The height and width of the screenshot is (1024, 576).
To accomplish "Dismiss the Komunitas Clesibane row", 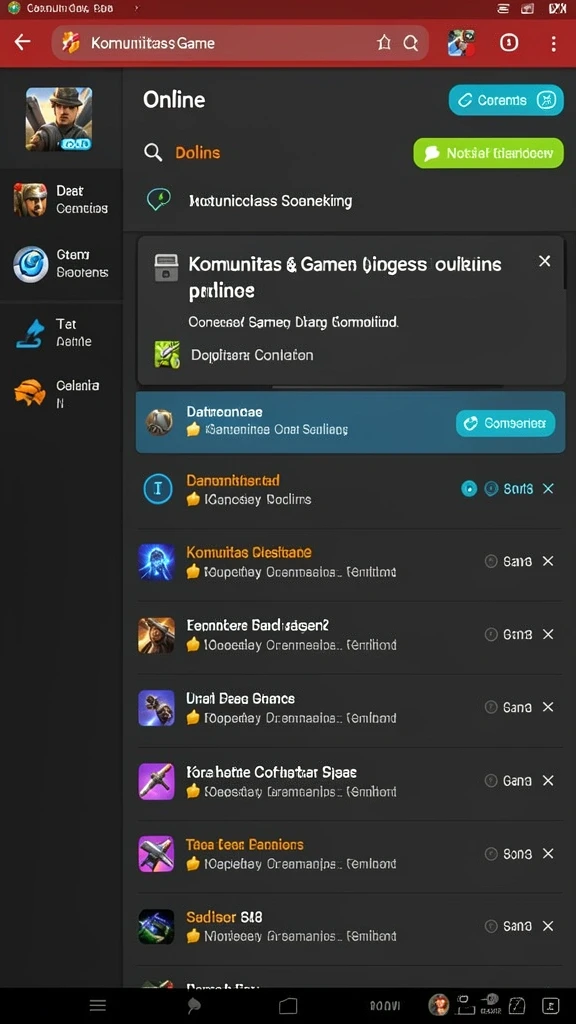I will click(548, 561).
